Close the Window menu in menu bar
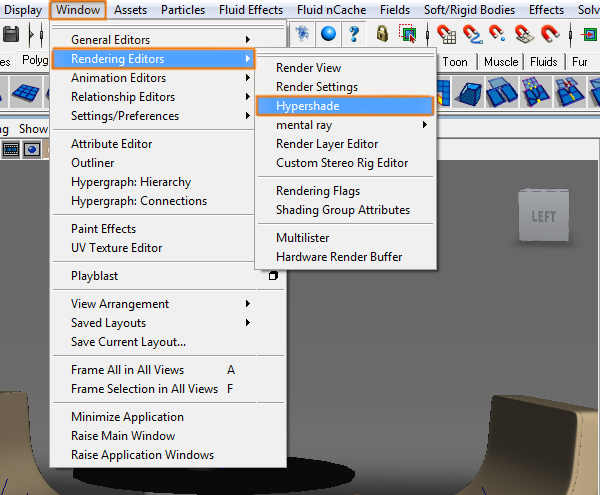Screen dimensions: 600x495 coord(78,10)
